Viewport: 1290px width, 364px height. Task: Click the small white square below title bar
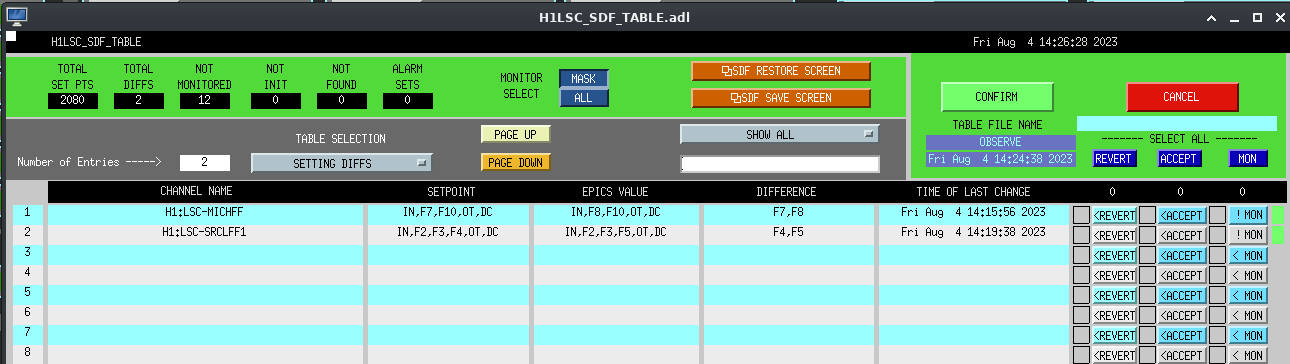point(11,36)
